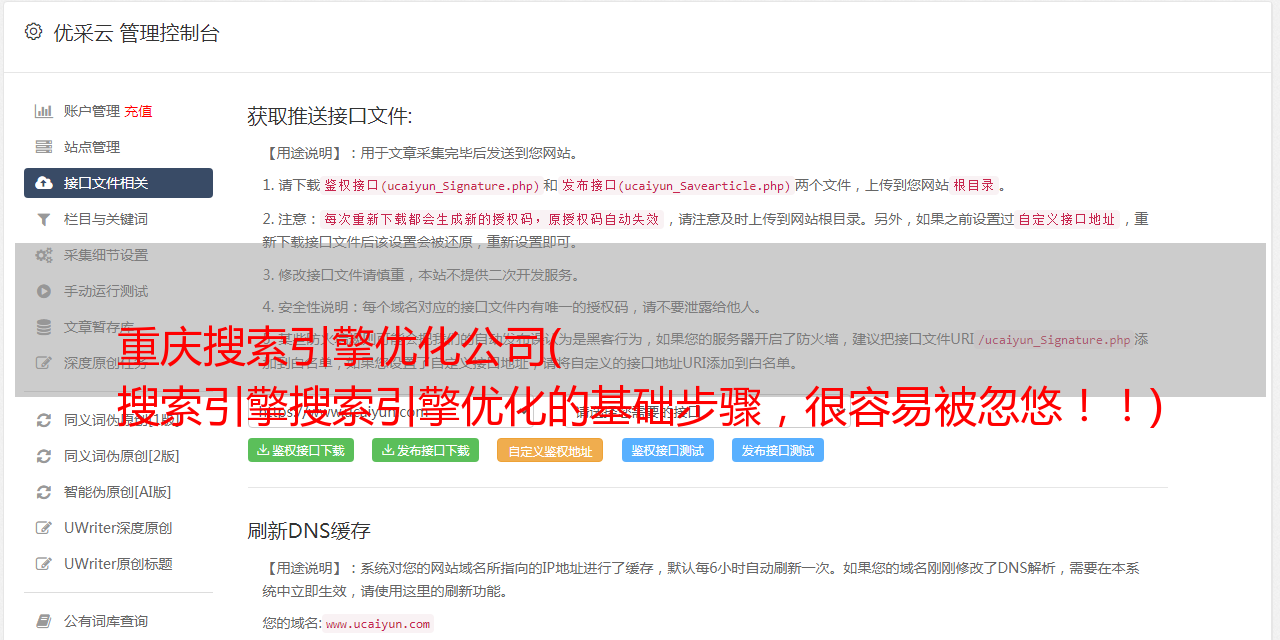The image size is (1280, 640).
Task: Open 站点管理 via its server icon
Action: point(44,147)
